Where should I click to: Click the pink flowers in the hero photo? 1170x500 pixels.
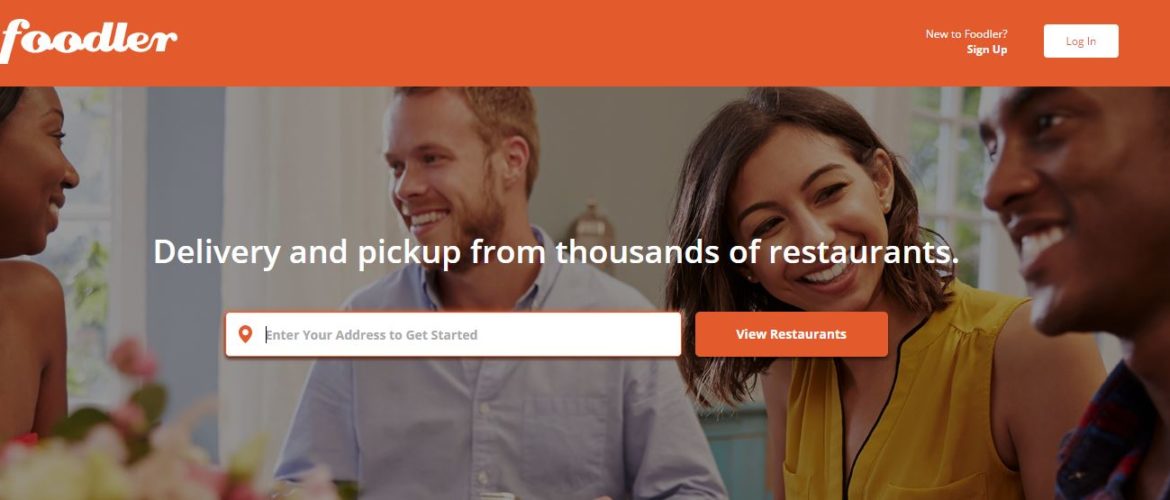(134, 360)
